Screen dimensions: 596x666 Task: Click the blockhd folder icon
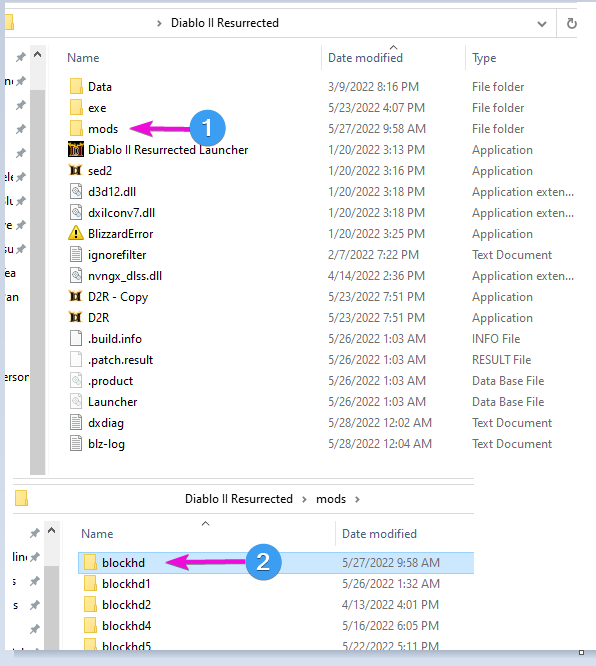90,562
